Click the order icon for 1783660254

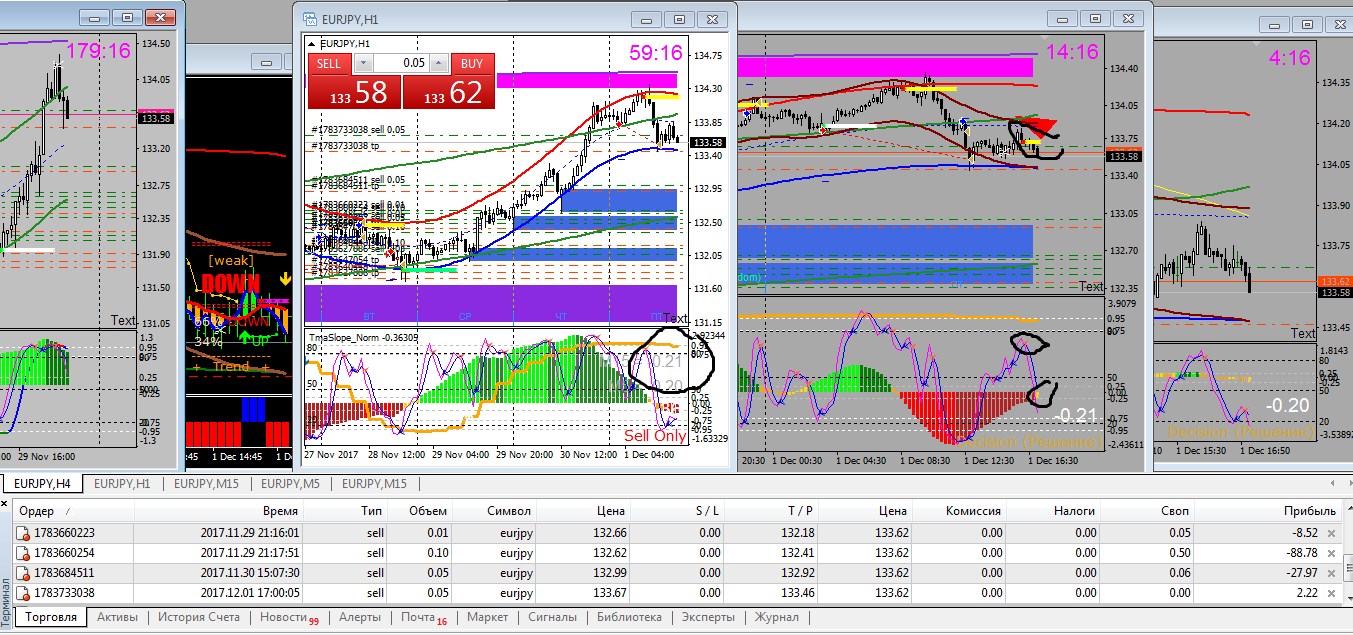pos(23,553)
